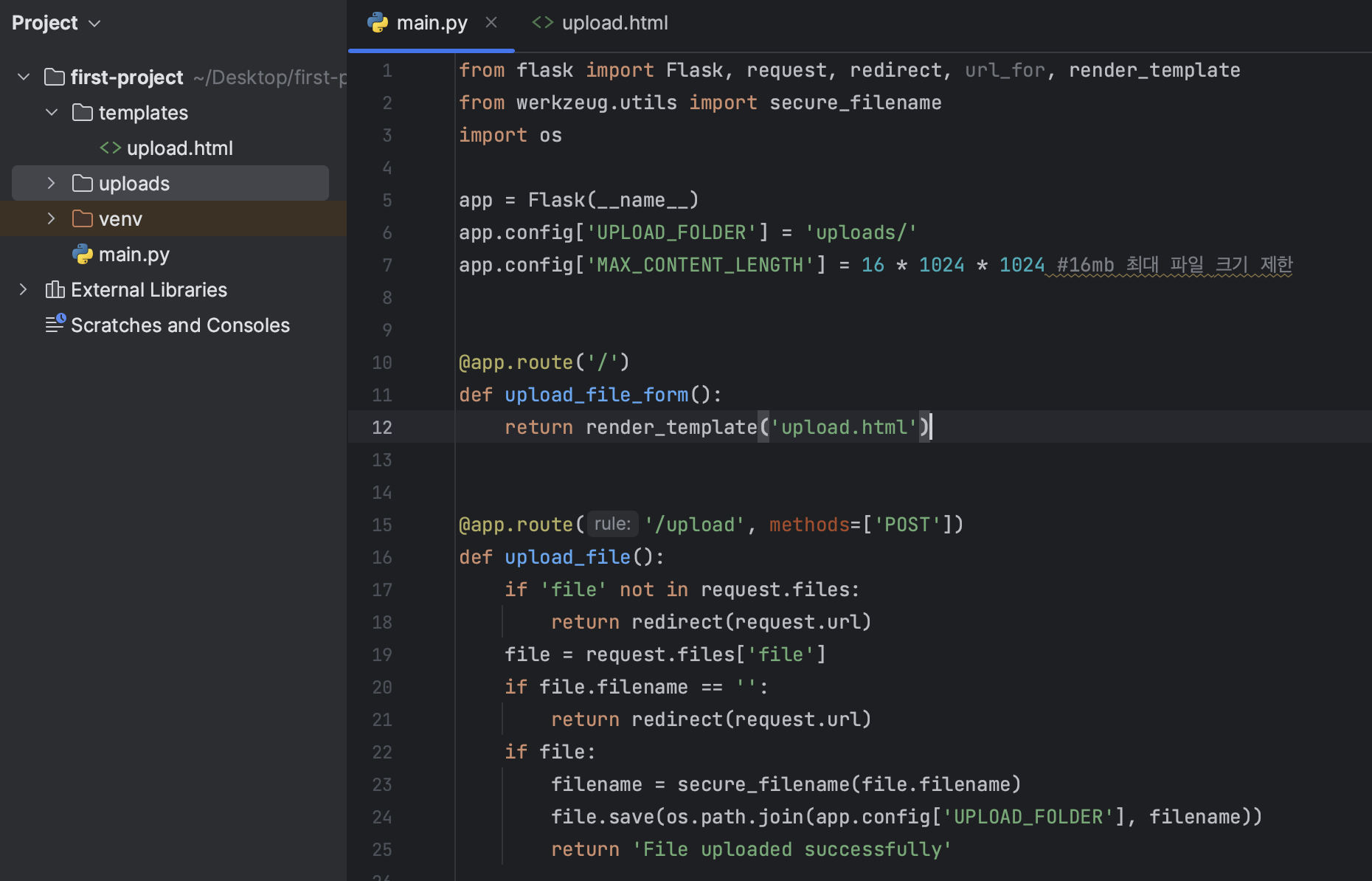
Task: Click the 'rule:' parameter hint on line 15
Action: 613,524
